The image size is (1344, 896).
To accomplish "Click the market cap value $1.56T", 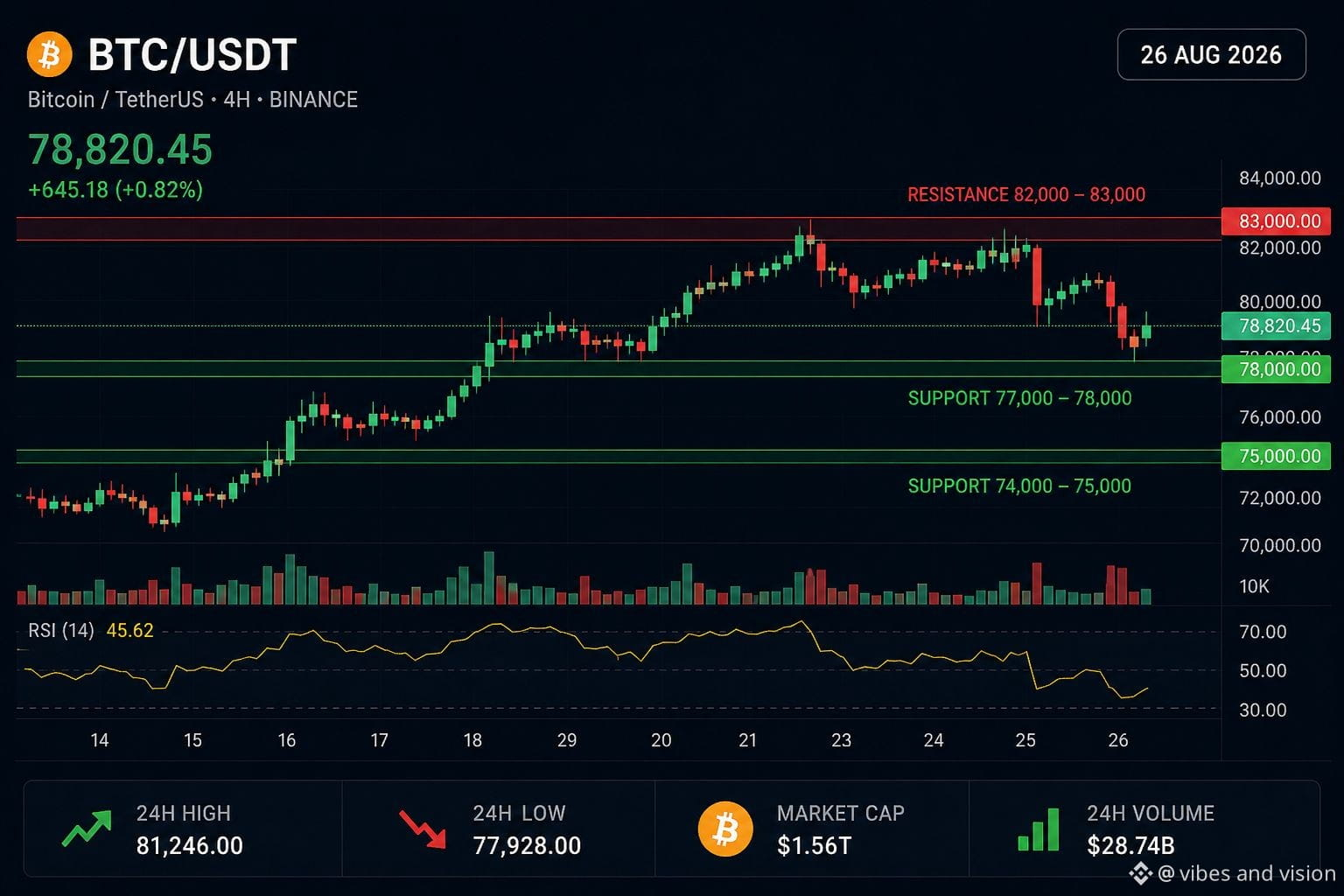I will click(x=814, y=846).
